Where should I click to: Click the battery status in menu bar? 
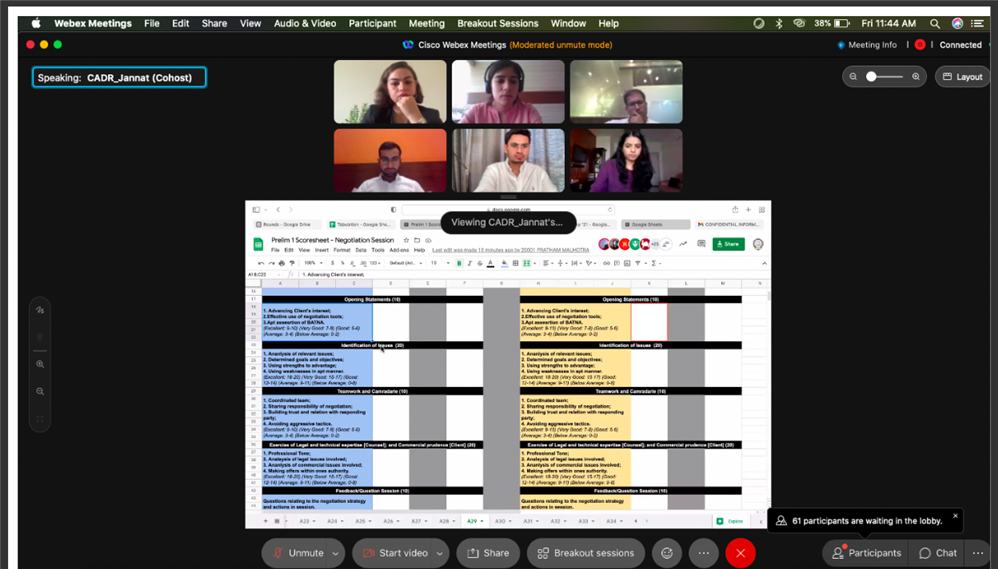(831, 23)
